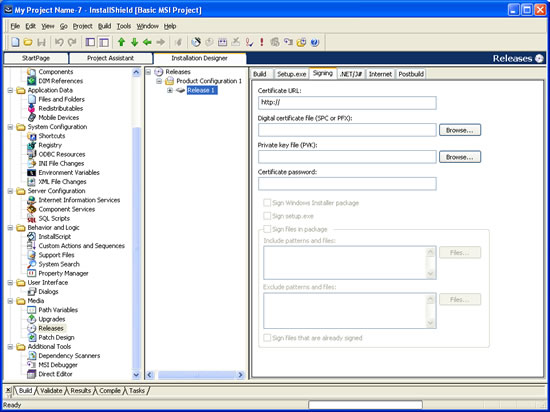This screenshot has height=412, width=550.
Task: Toggle Sign Windows Installer package checkbox
Action: pos(267,203)
